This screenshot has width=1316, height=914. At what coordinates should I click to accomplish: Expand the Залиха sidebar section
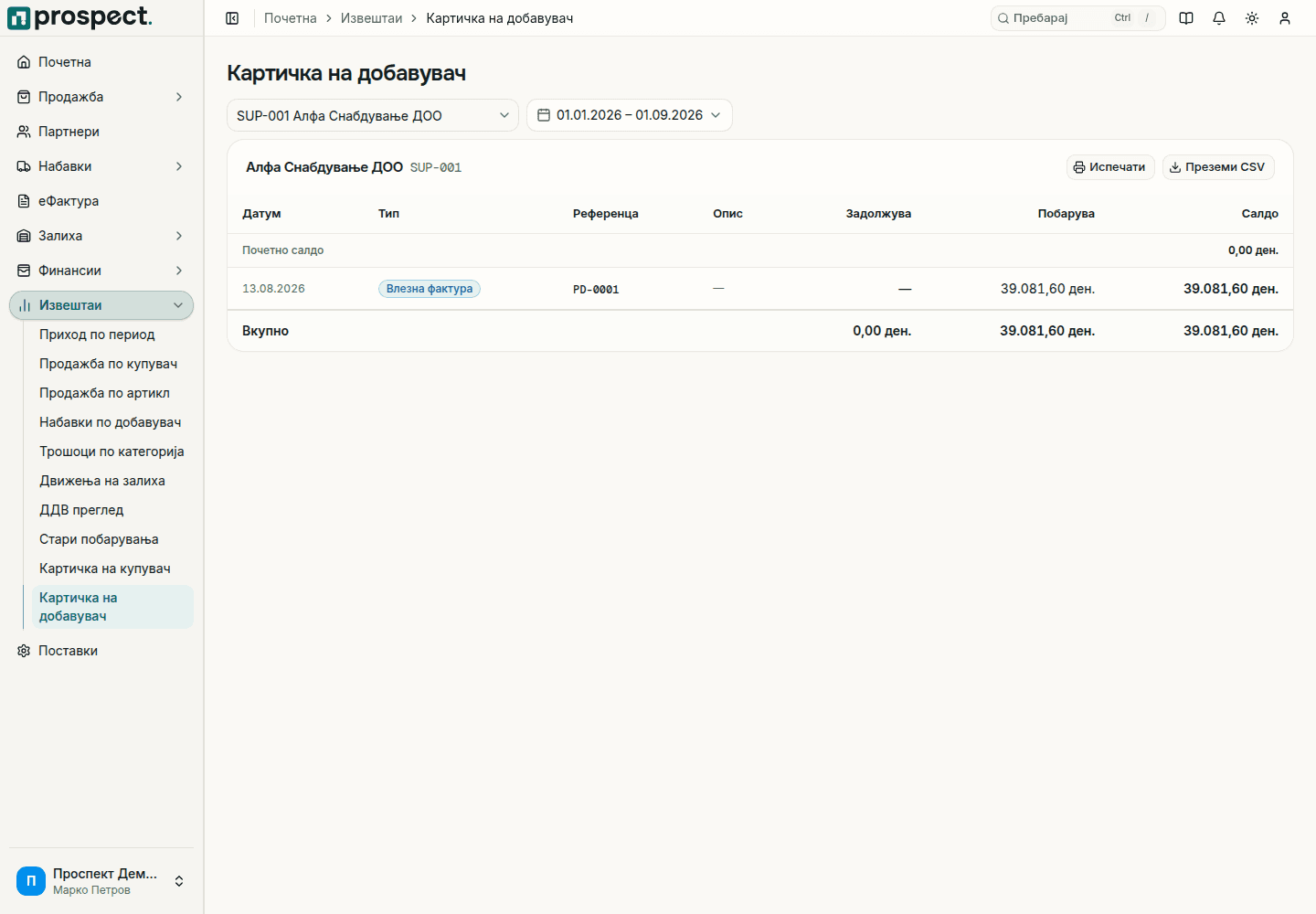pos(101,236)
